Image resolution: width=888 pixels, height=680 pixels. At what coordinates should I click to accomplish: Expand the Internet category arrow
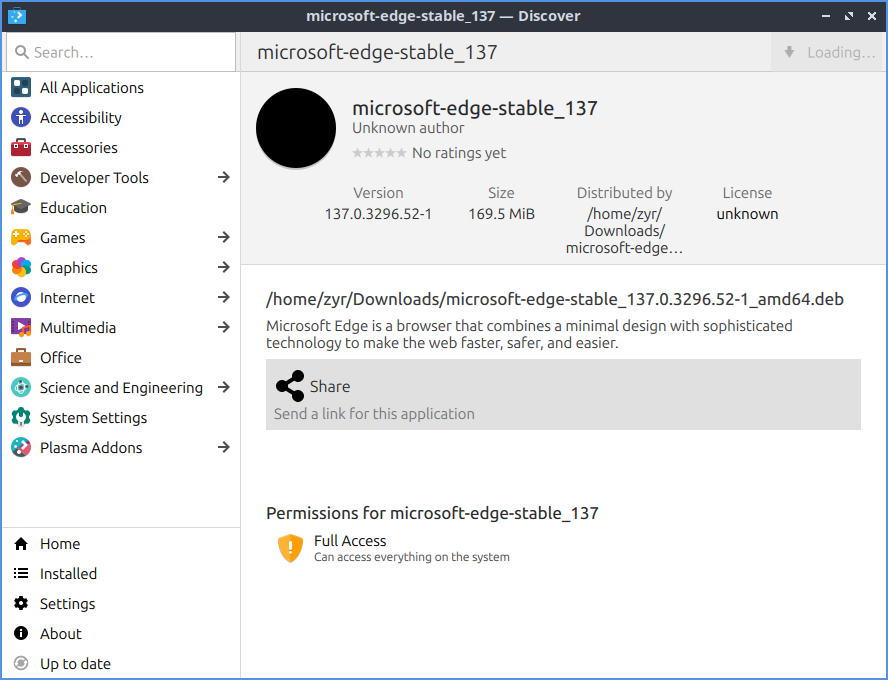[224, 297]
